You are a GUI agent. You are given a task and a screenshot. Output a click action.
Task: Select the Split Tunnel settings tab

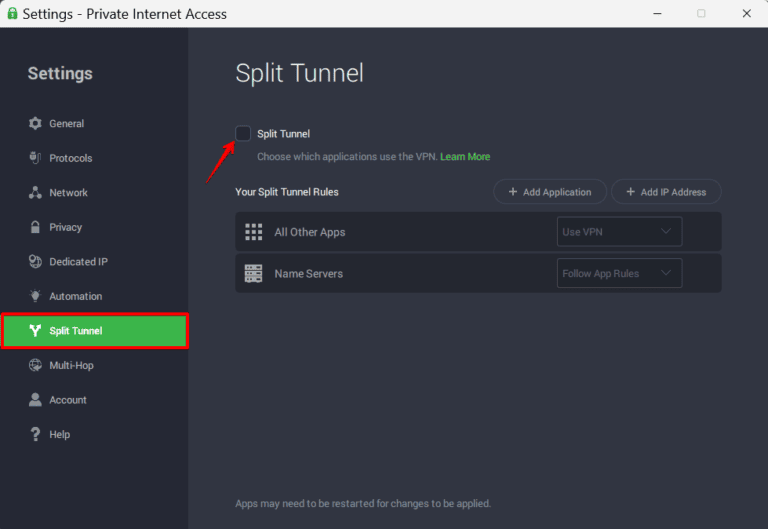pos(95,331)
